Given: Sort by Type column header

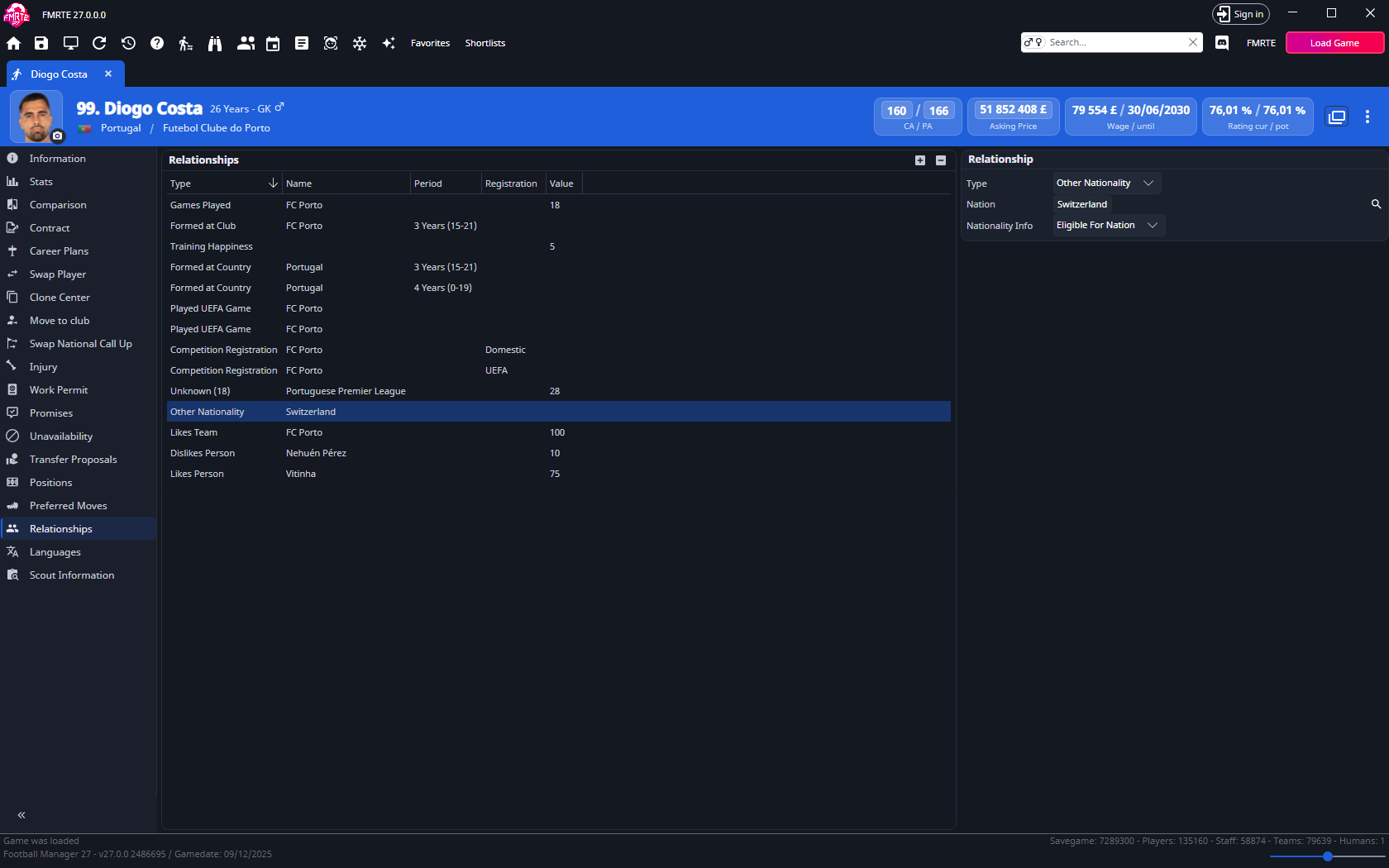Looking at the screenshot, I should (223, 184).
